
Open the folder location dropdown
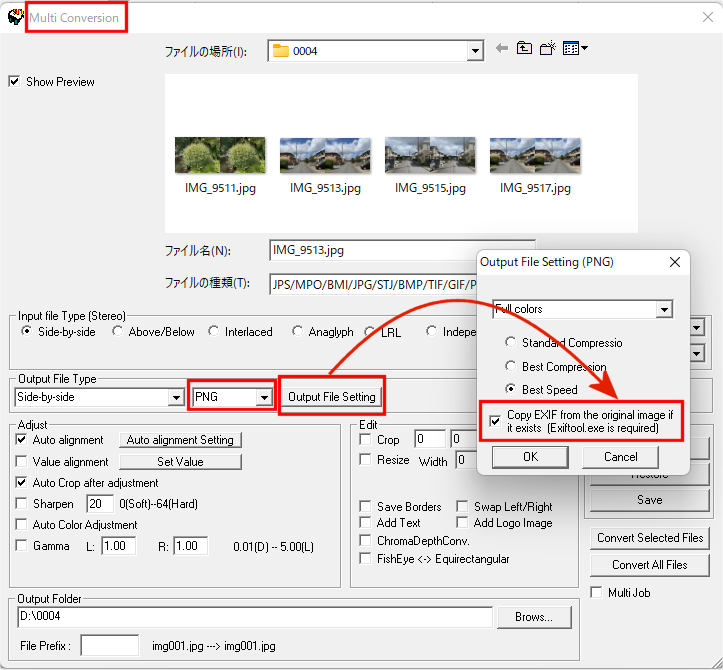474,51
